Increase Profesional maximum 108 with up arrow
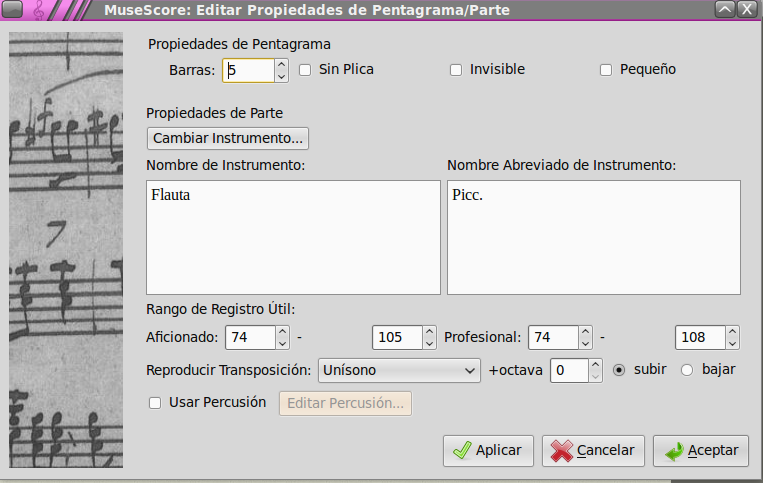Viewport: 763px width, 483px height. click(x=732, y=332)
